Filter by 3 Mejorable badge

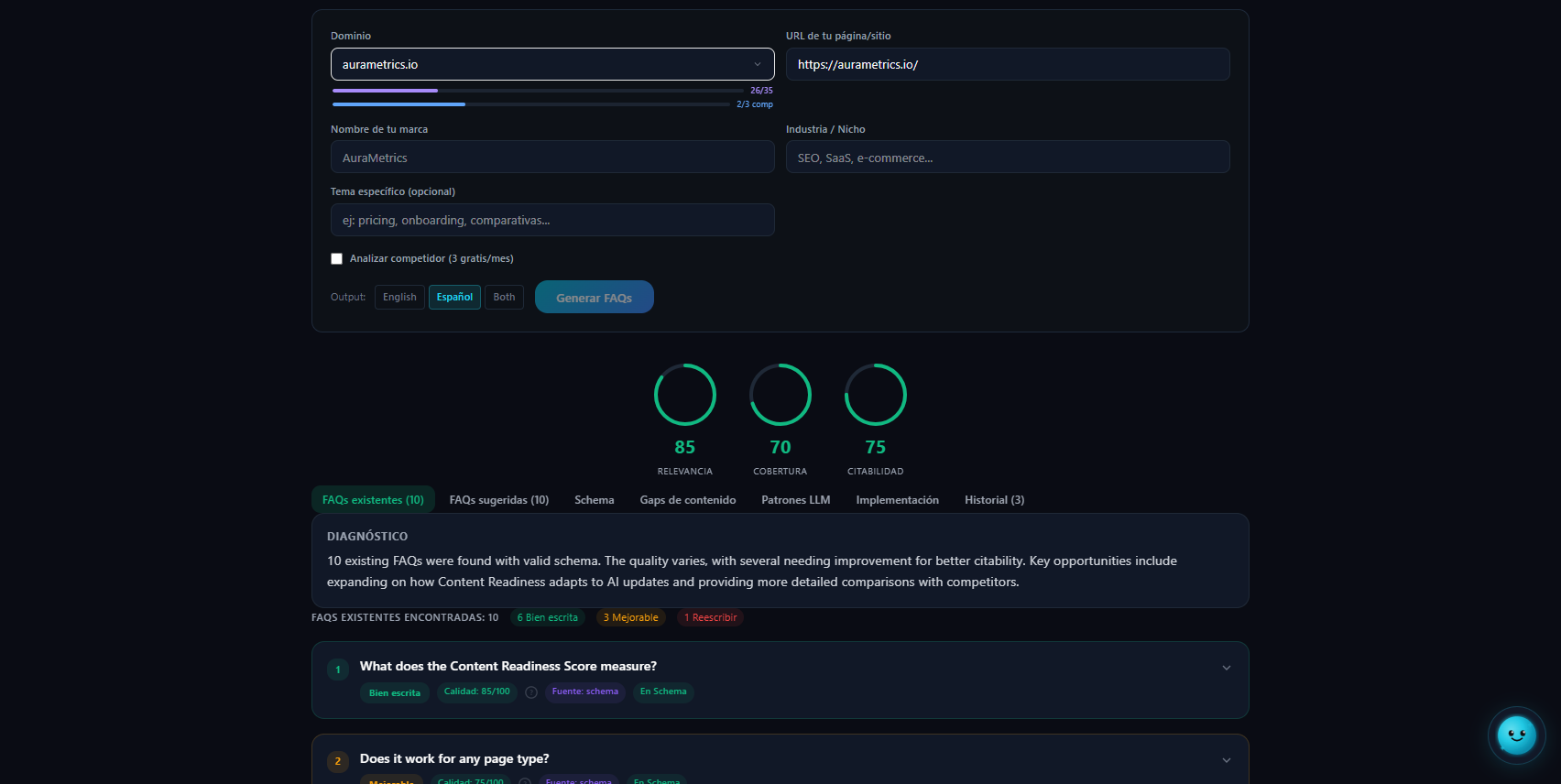click(x=631, y=617)
